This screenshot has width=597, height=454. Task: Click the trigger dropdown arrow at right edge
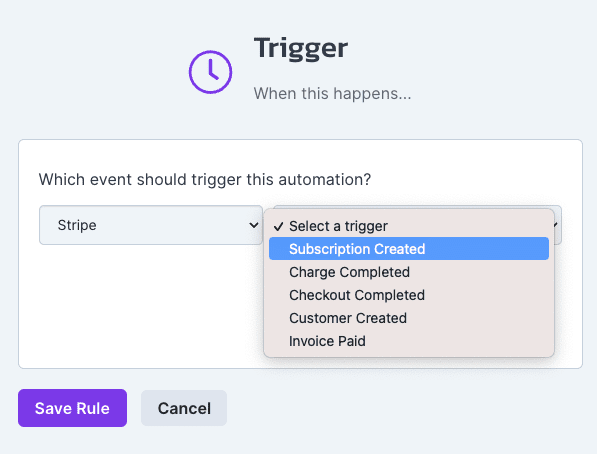[557, 225]
